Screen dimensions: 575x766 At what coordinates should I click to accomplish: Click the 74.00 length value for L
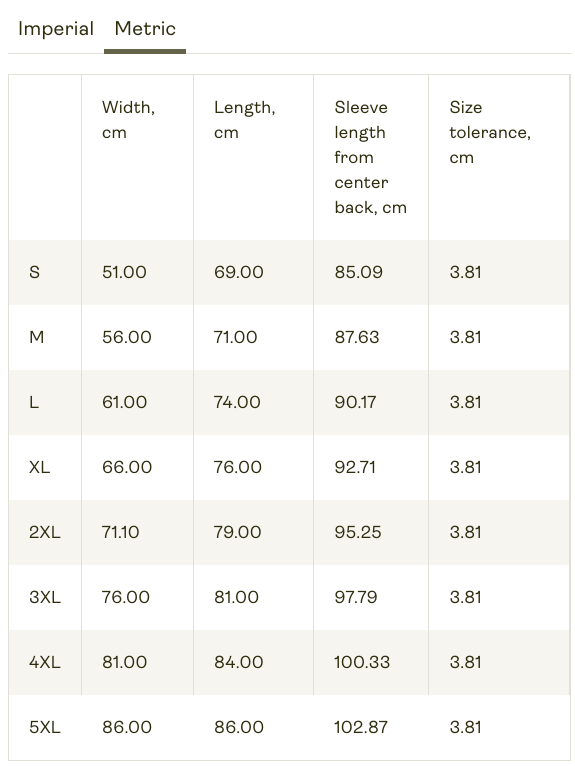[237, 402]
